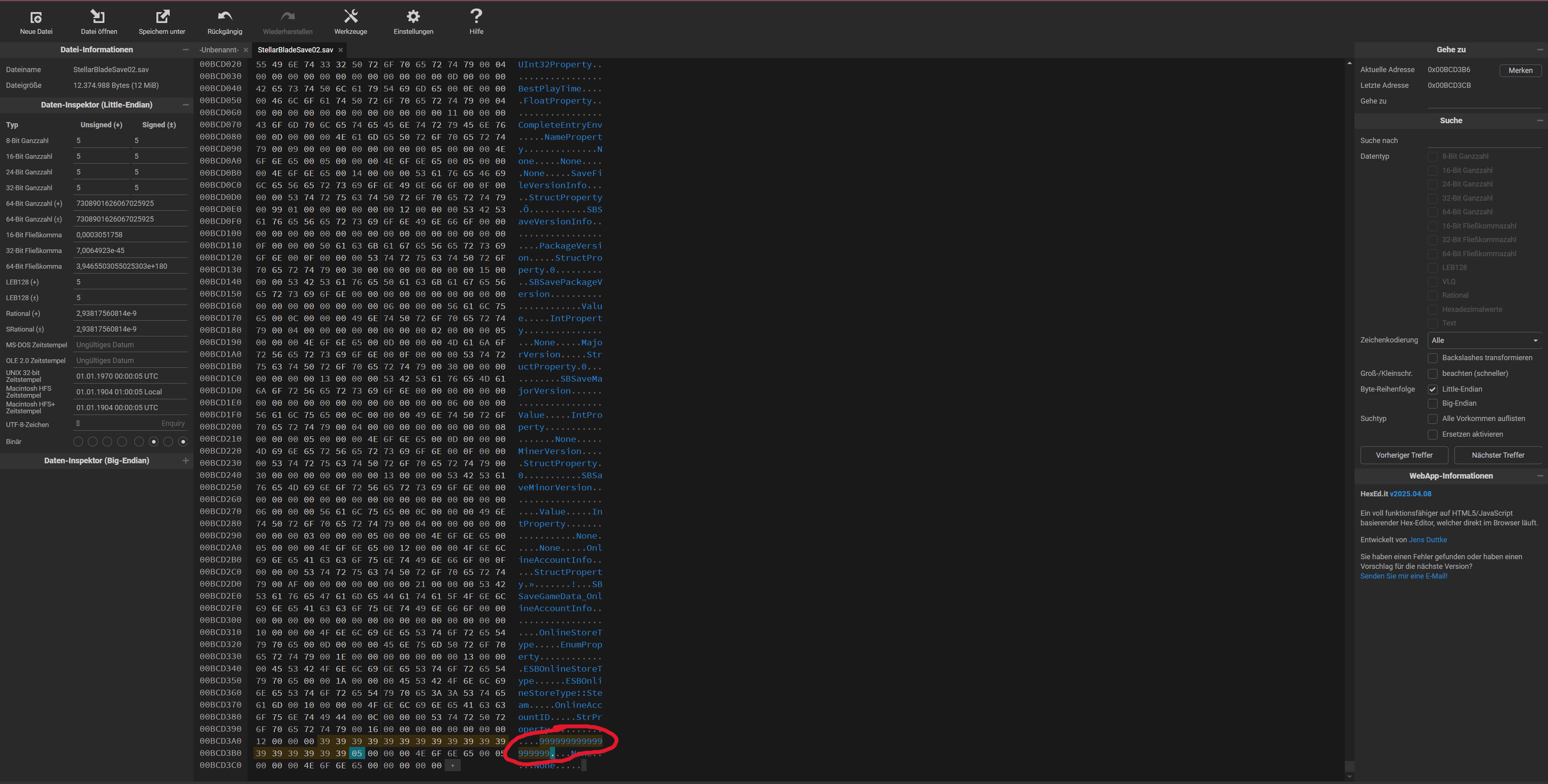Screen dimensions: 1548x784
Task: Click the hex editor vertical scrollbar thumb
Action: [1349, 767]
